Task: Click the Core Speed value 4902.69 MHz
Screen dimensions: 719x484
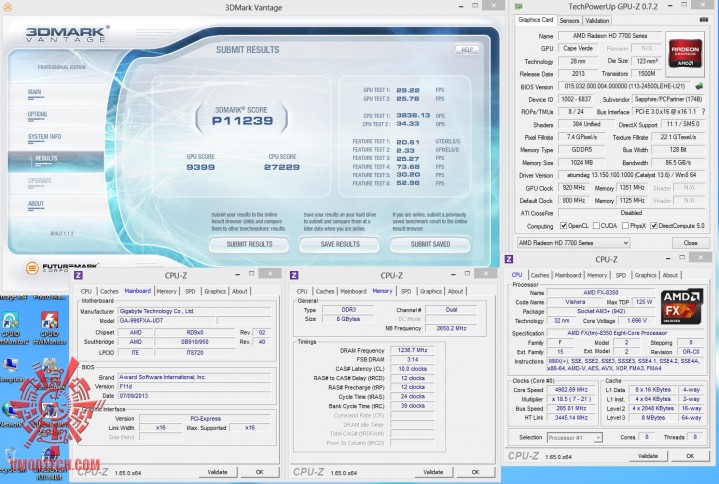Action: point(571,390)
